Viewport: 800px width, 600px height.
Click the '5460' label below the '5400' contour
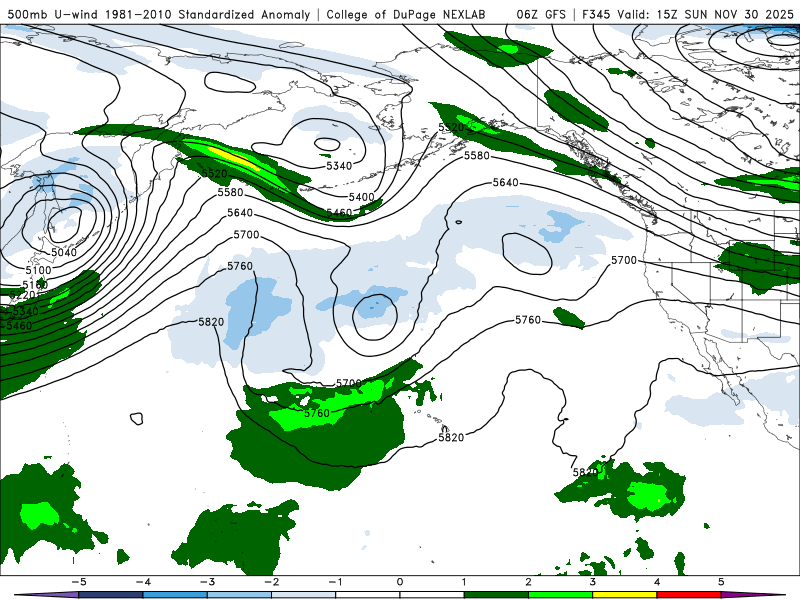click(339, 213)
